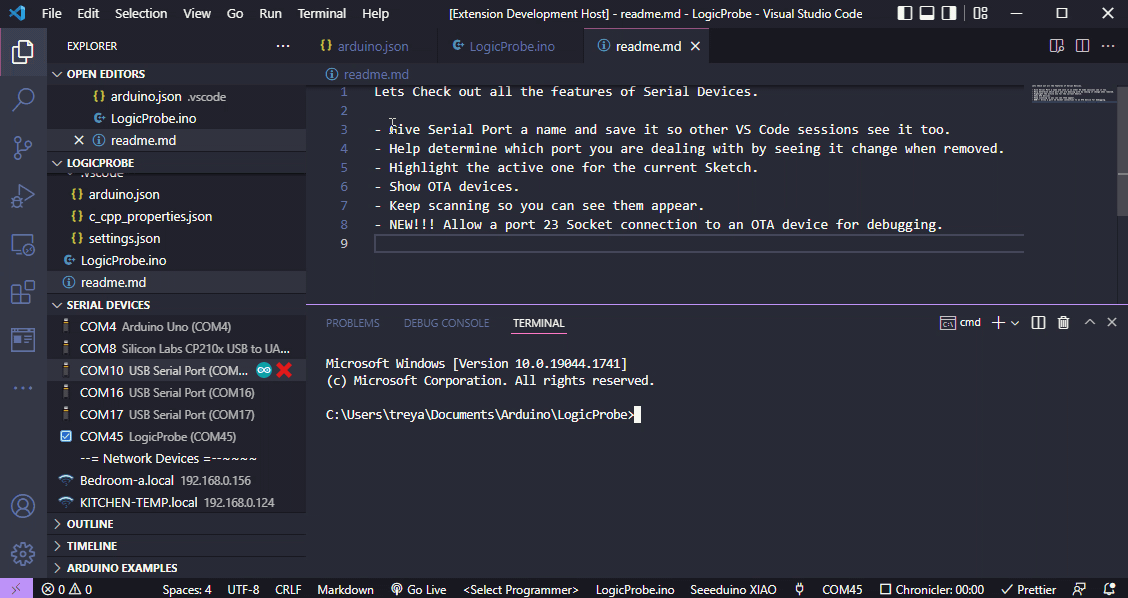Screen dimensions: 1128x598
Task: Kill terminal with trash icon
Action: click(1063, 323)
